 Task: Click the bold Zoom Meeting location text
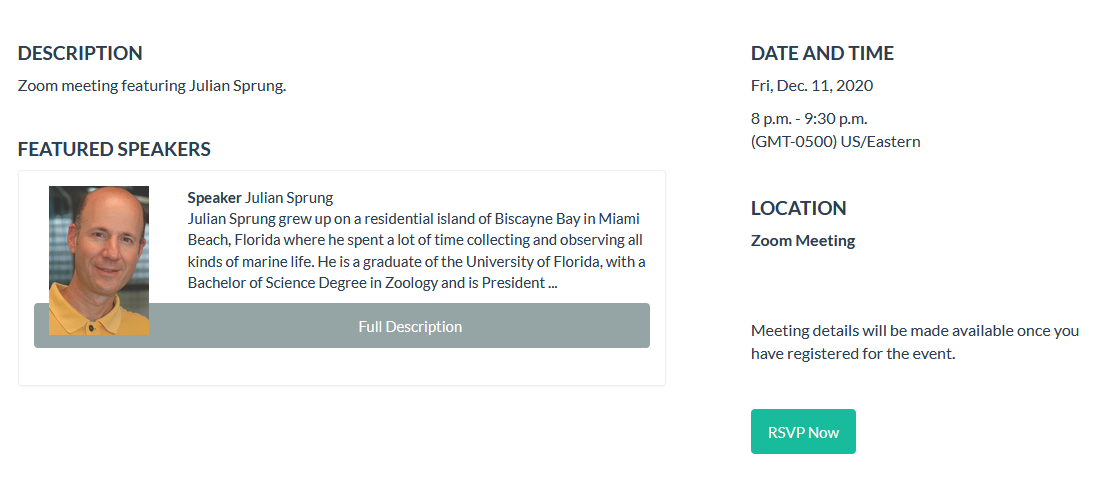[x=803, y=240]
